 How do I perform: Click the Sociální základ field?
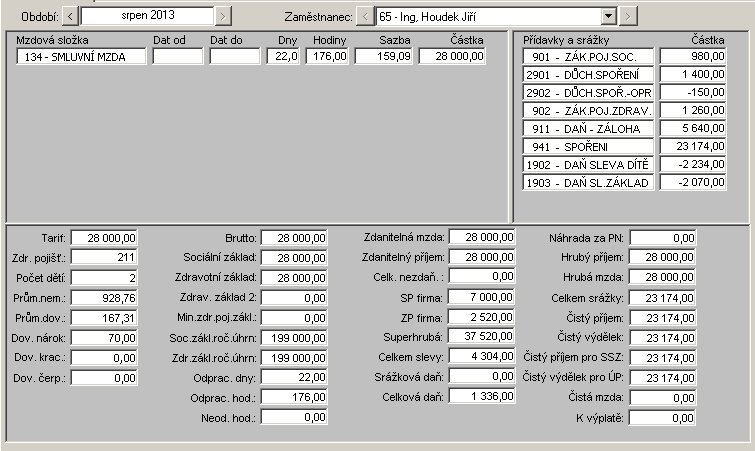pos(294,258)
